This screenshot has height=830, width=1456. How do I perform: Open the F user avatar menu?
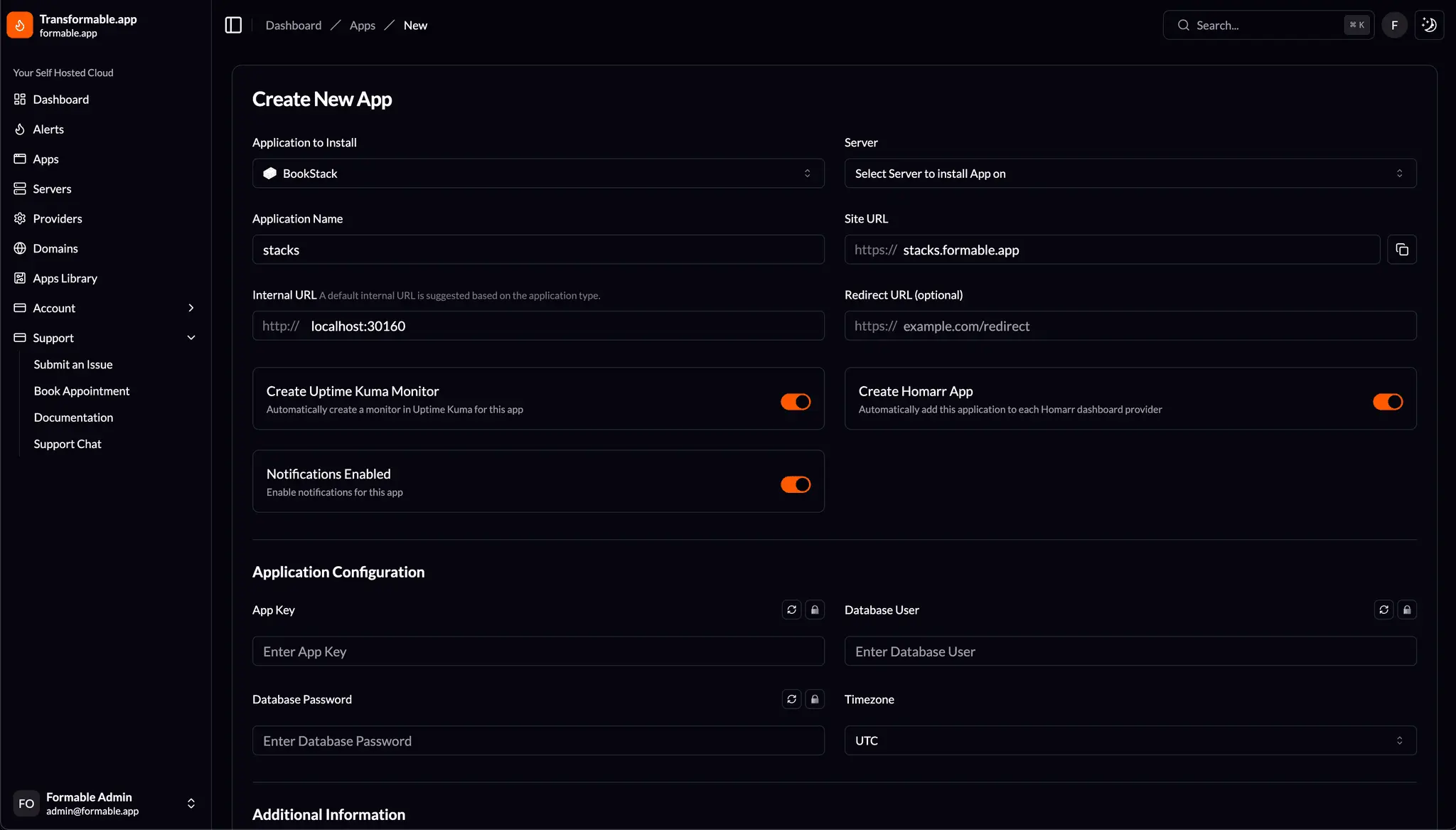(x=1394, y=25)
